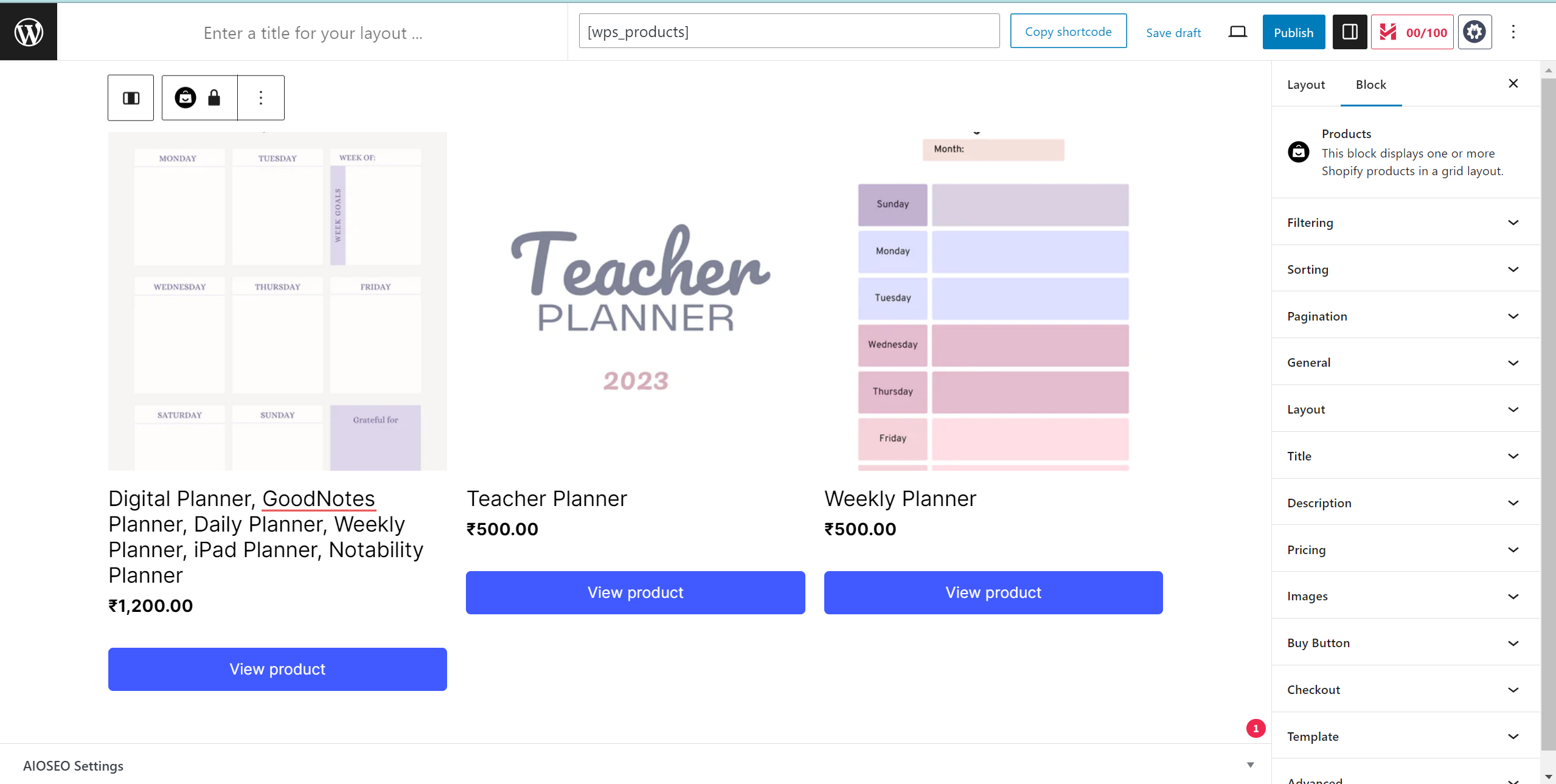This screenshot has height=784, width=1556.
Task: Click Copy shortcode button
Action: point(1069,31)
